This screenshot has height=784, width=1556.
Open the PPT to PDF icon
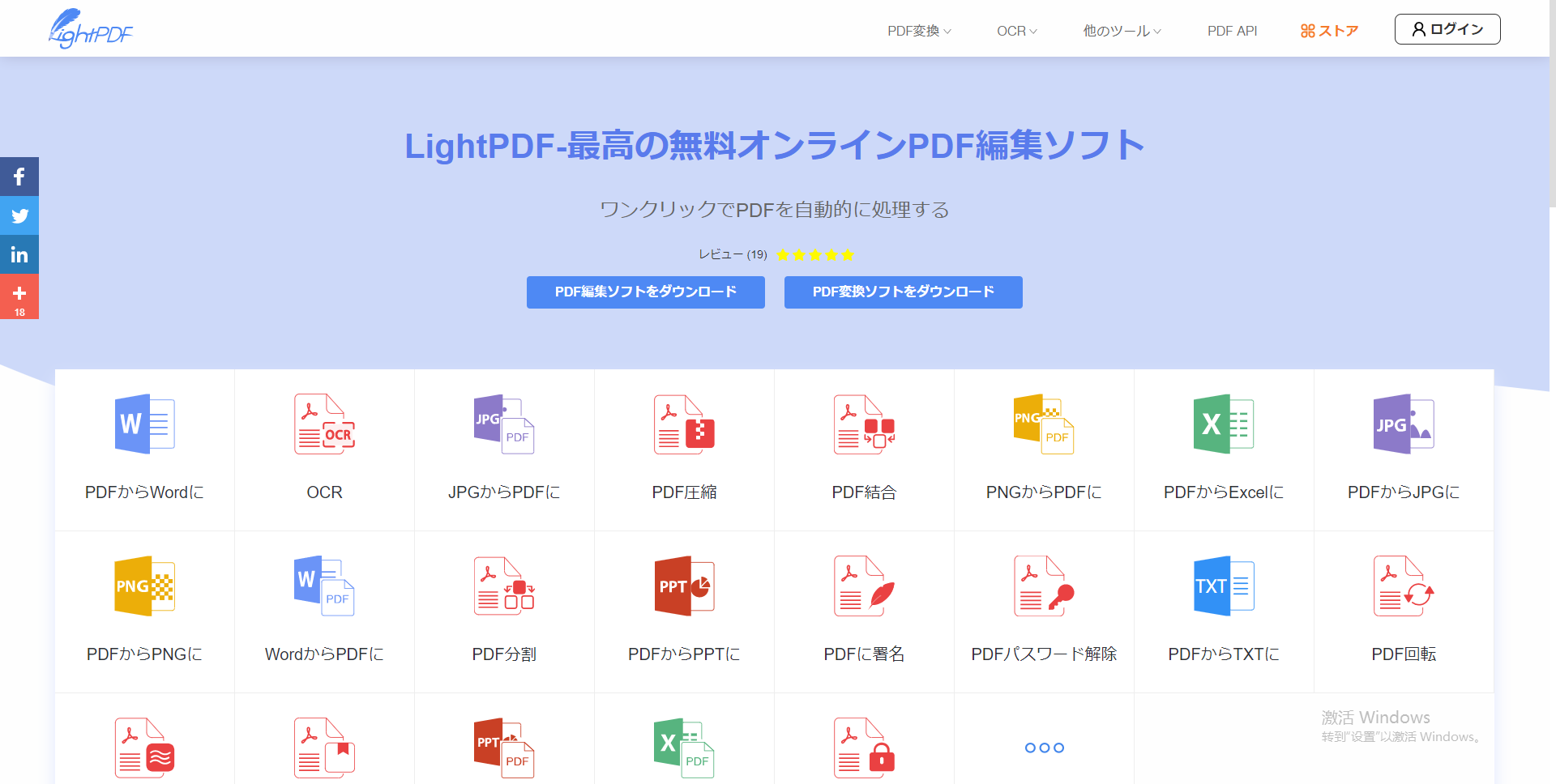pos(504,748)
